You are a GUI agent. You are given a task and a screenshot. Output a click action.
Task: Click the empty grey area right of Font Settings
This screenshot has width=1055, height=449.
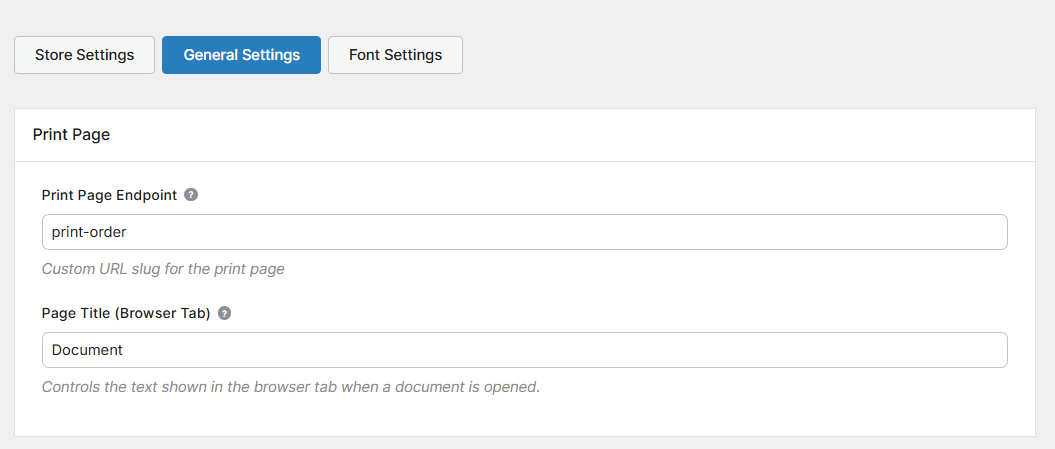(x=750, y=55)
